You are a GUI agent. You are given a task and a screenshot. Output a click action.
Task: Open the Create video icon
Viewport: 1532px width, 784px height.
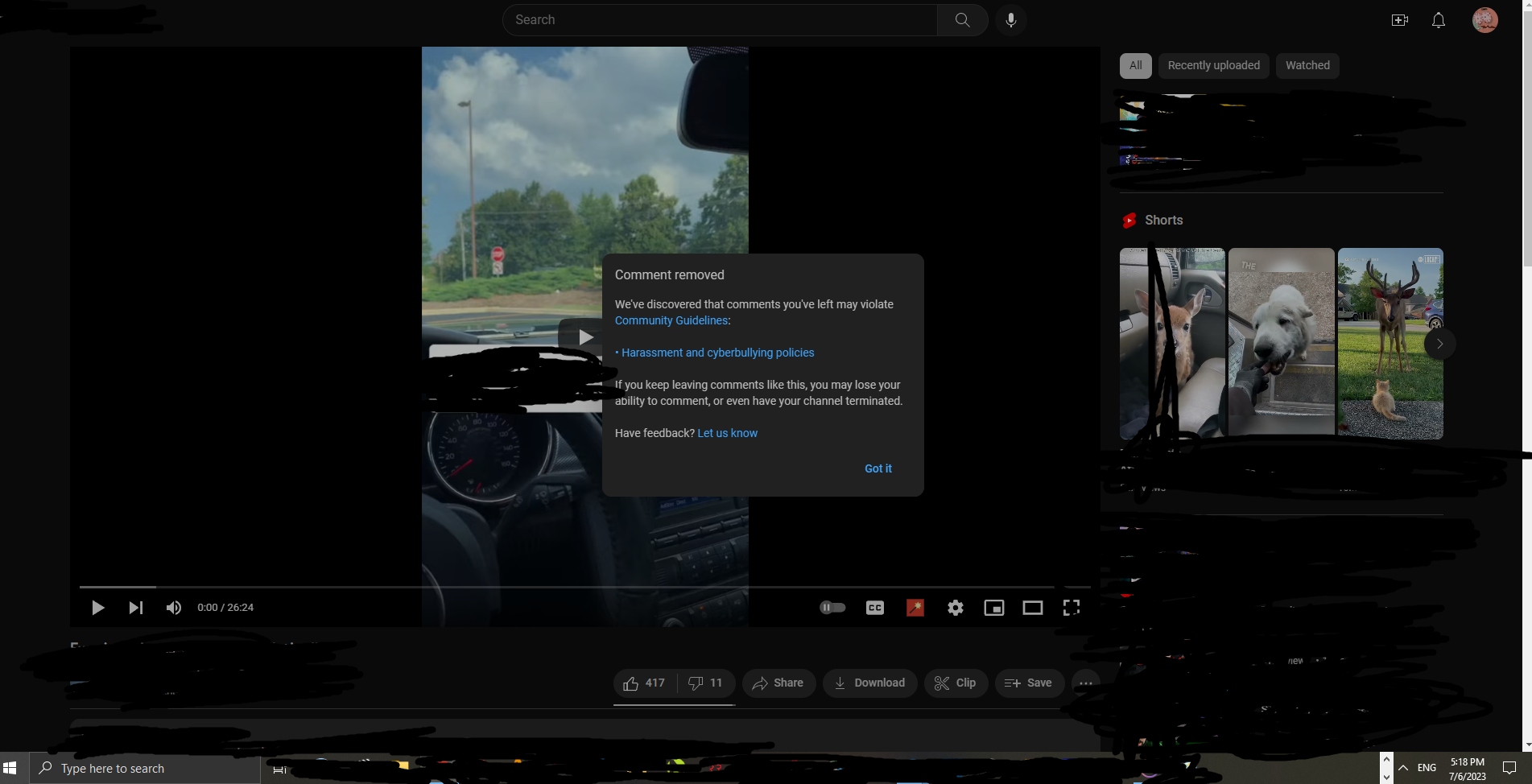[1399, 20]
